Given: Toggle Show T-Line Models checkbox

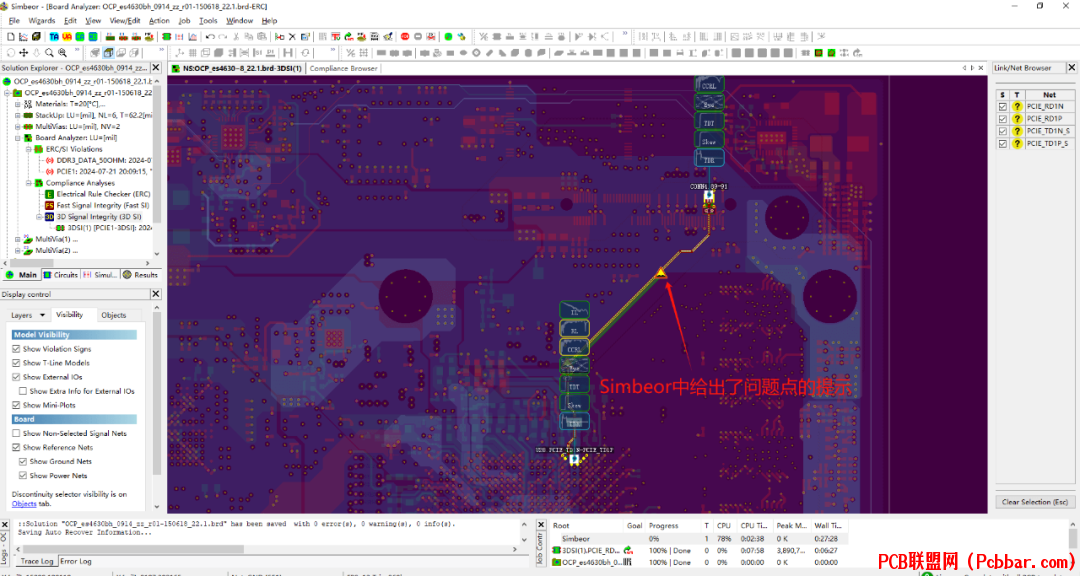Looking at the screenshot, I should 16,363.
